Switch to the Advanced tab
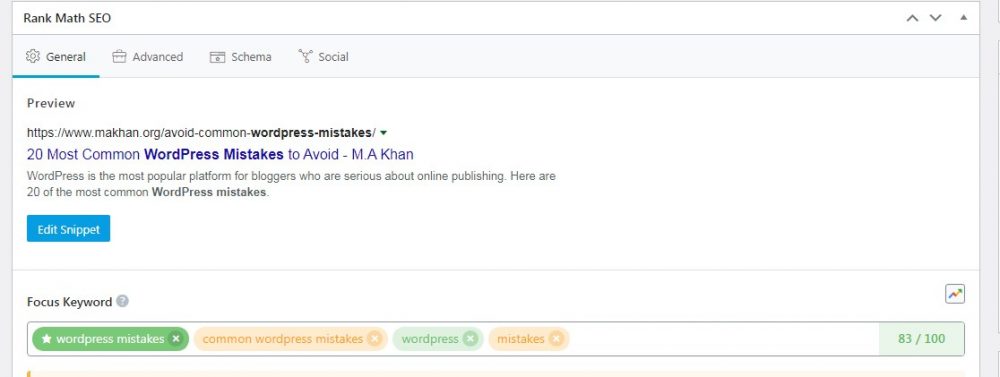 point(147,57)
